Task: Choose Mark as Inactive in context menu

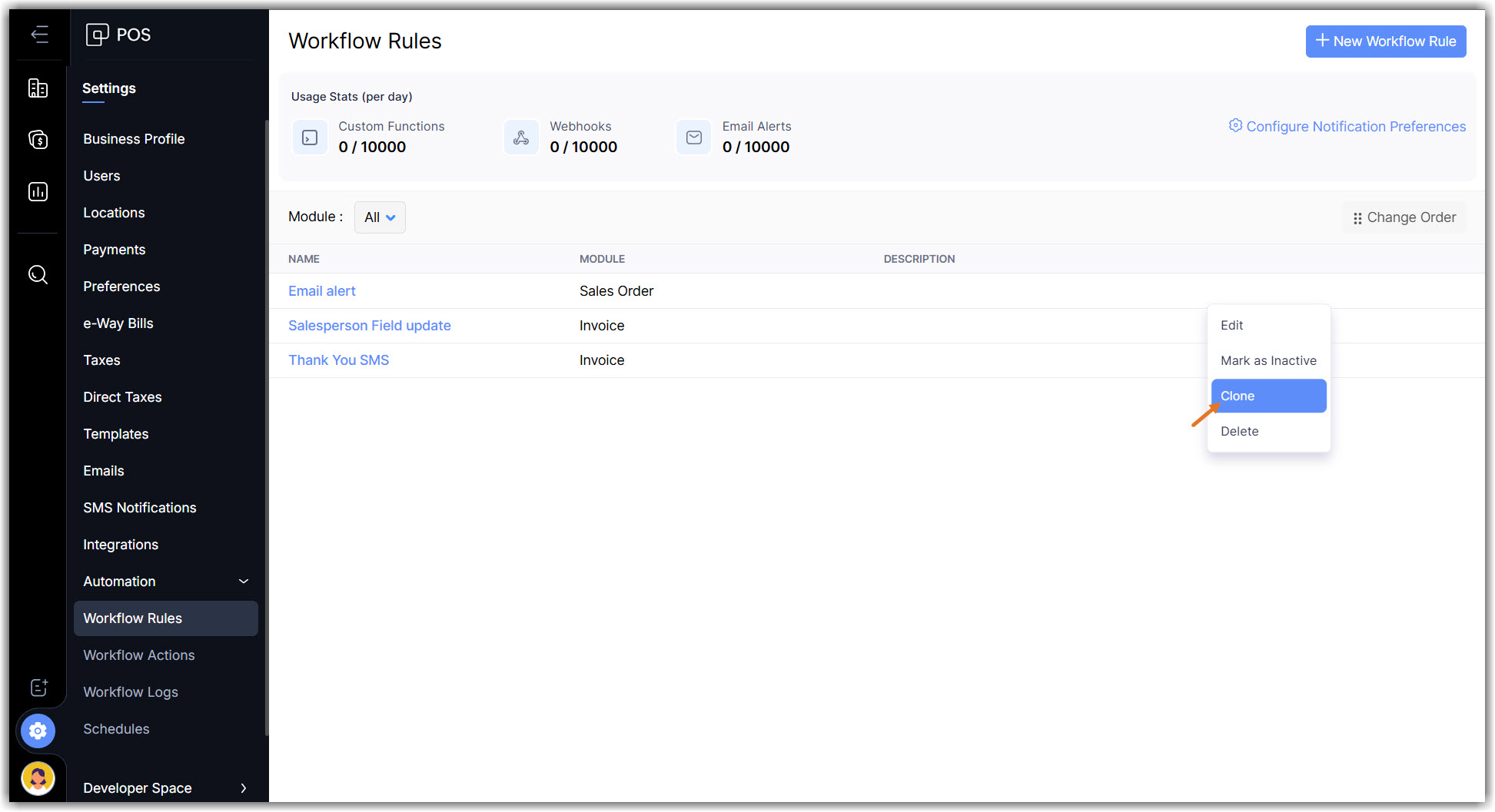Action: (x=1267, y=360)
